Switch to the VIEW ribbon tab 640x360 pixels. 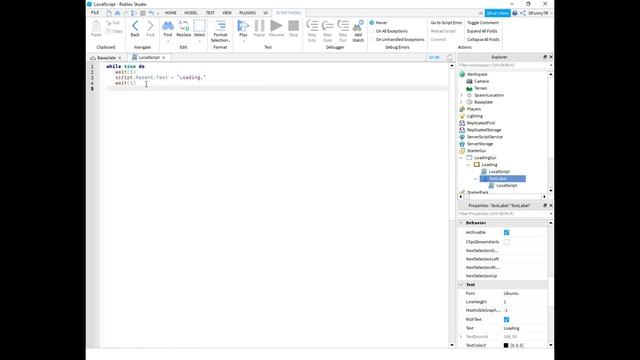click(x=227, y=13)
